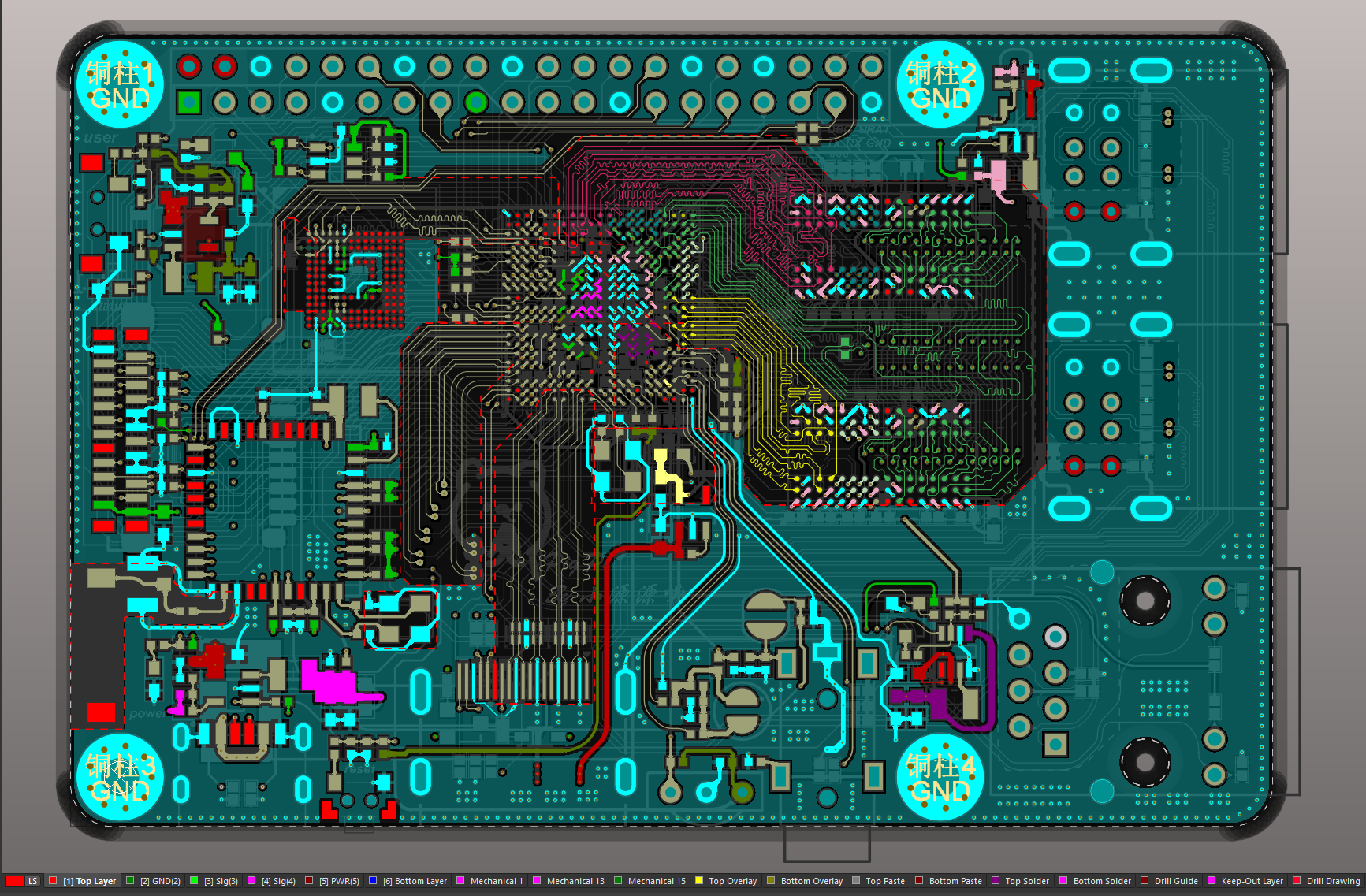Open the Drill Guide layer tab

[x=1175, y=881]
